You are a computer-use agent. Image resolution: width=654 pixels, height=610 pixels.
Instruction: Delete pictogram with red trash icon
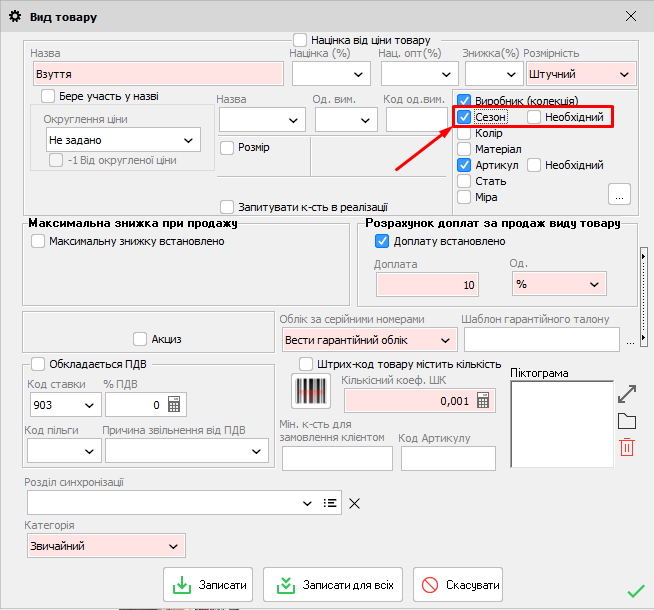click(x=627, y=447)
